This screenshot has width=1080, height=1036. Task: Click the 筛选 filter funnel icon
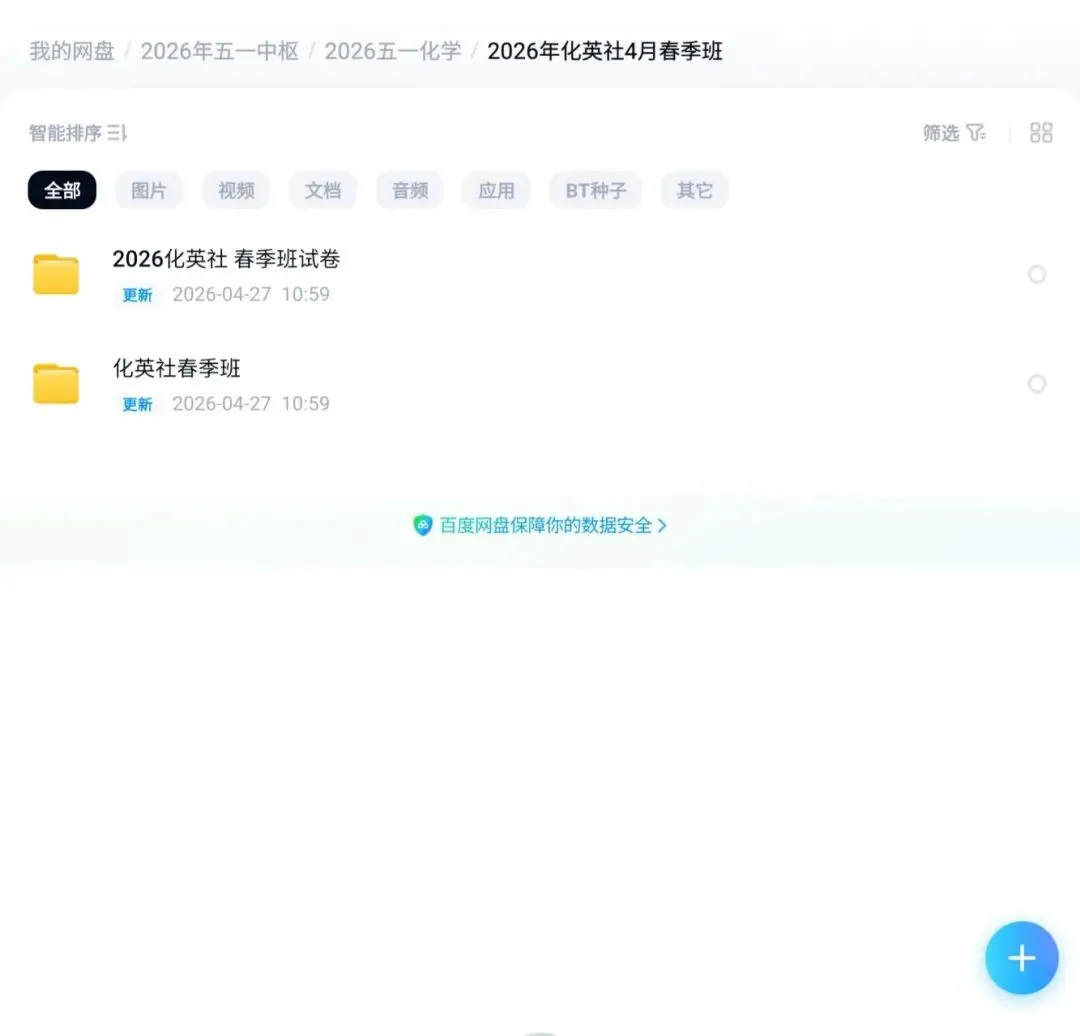[x=977, y=132]
